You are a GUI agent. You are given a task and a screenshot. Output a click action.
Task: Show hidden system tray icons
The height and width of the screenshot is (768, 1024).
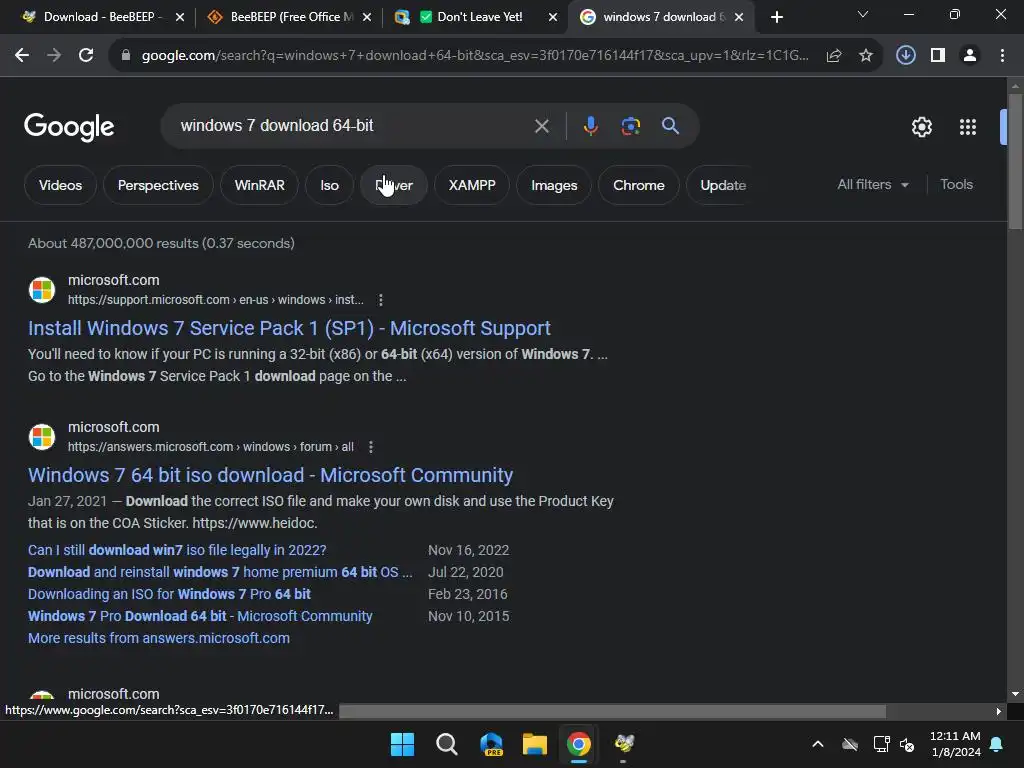(x=818, y=744)
